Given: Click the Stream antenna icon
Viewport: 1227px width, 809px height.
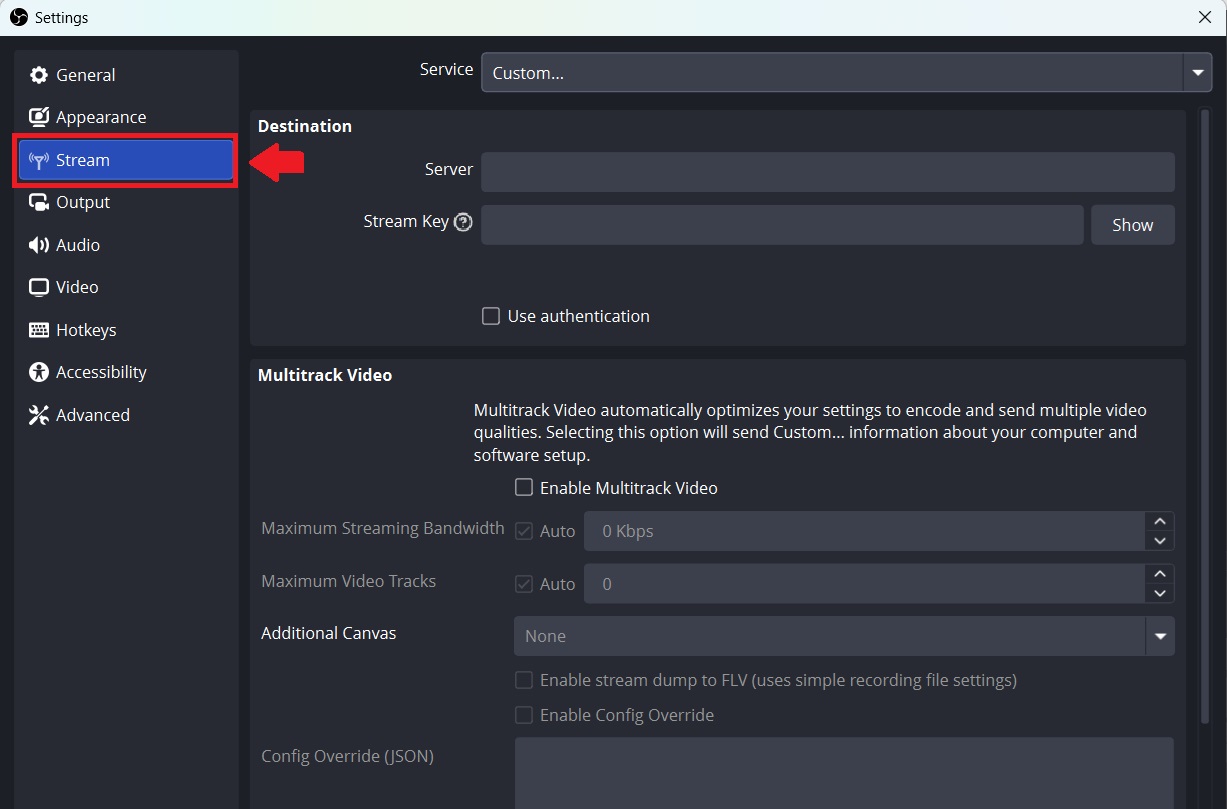Looking at the screenshot, I should tap(39, 160).
